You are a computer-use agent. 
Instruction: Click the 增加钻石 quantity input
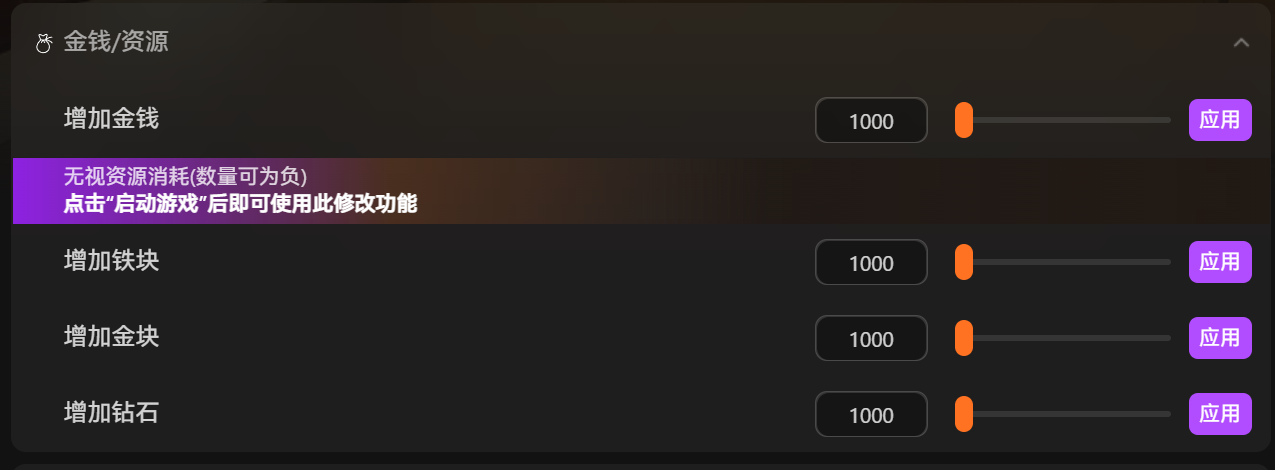pos(871,415)
